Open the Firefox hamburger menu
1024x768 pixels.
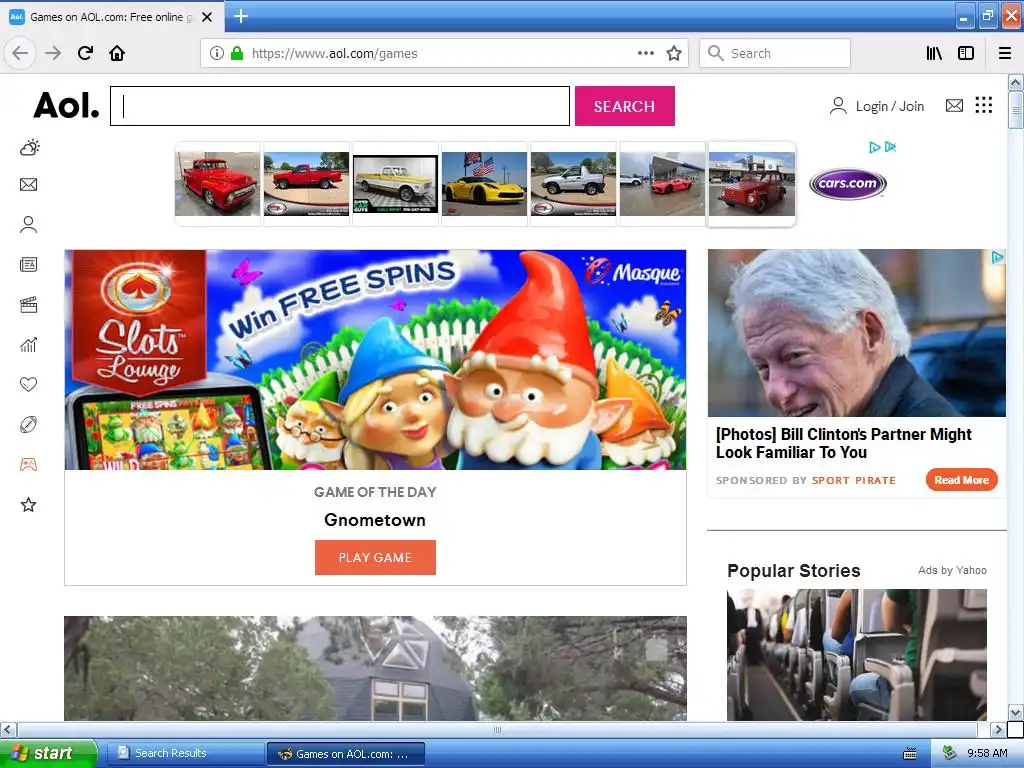click(1005, 53)
